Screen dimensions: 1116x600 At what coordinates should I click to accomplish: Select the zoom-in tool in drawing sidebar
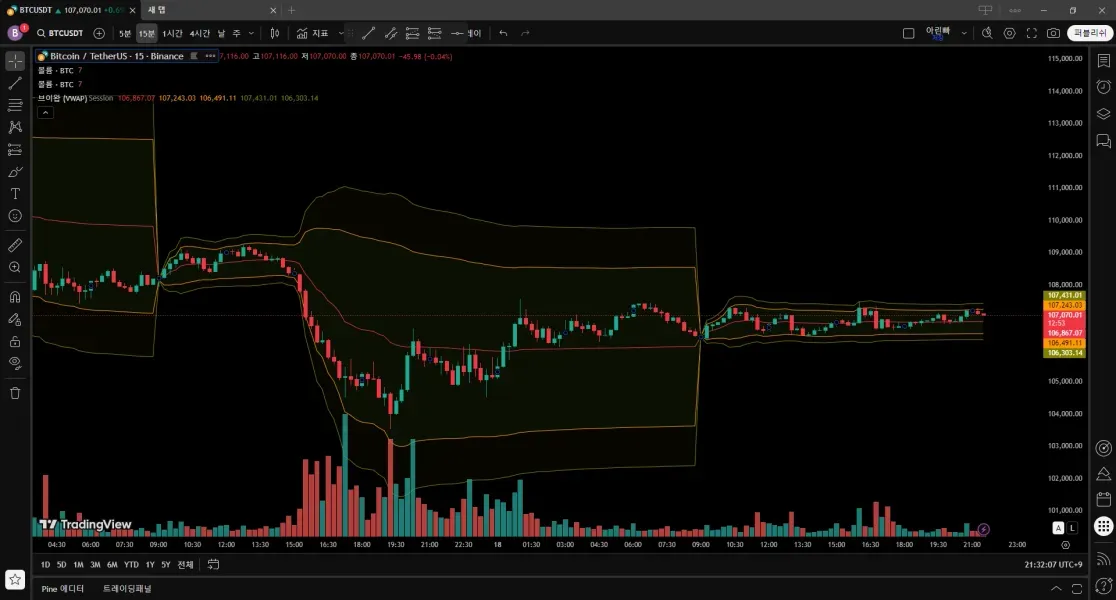[x=14, y=266]
